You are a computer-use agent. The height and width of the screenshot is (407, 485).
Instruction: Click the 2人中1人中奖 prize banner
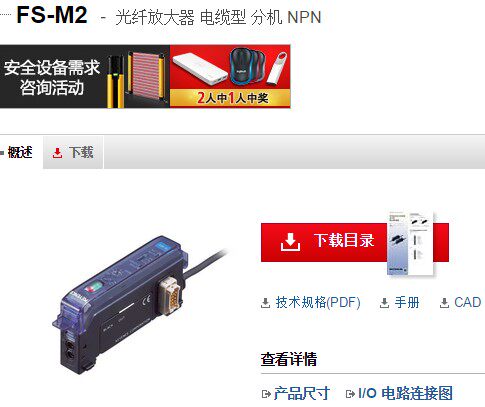(x=230, y=77)
